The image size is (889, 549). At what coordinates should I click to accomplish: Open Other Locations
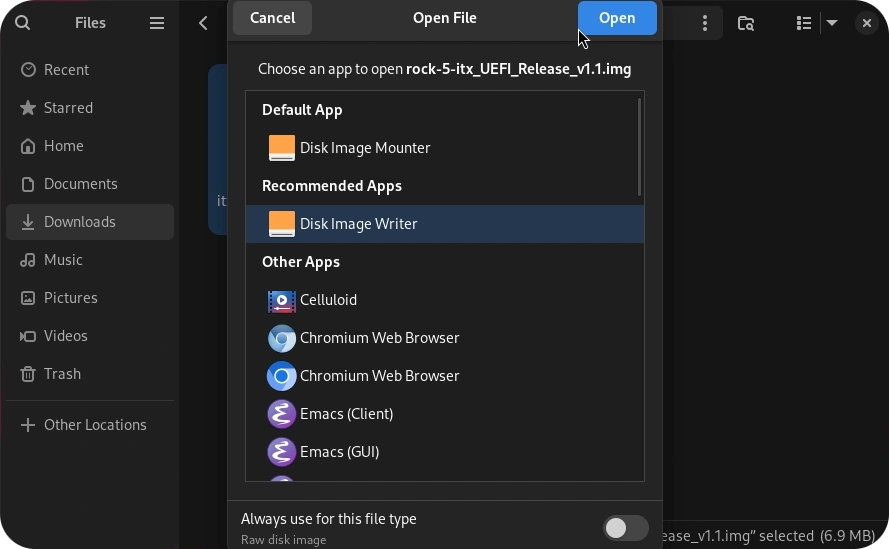[x=90, y=425]
